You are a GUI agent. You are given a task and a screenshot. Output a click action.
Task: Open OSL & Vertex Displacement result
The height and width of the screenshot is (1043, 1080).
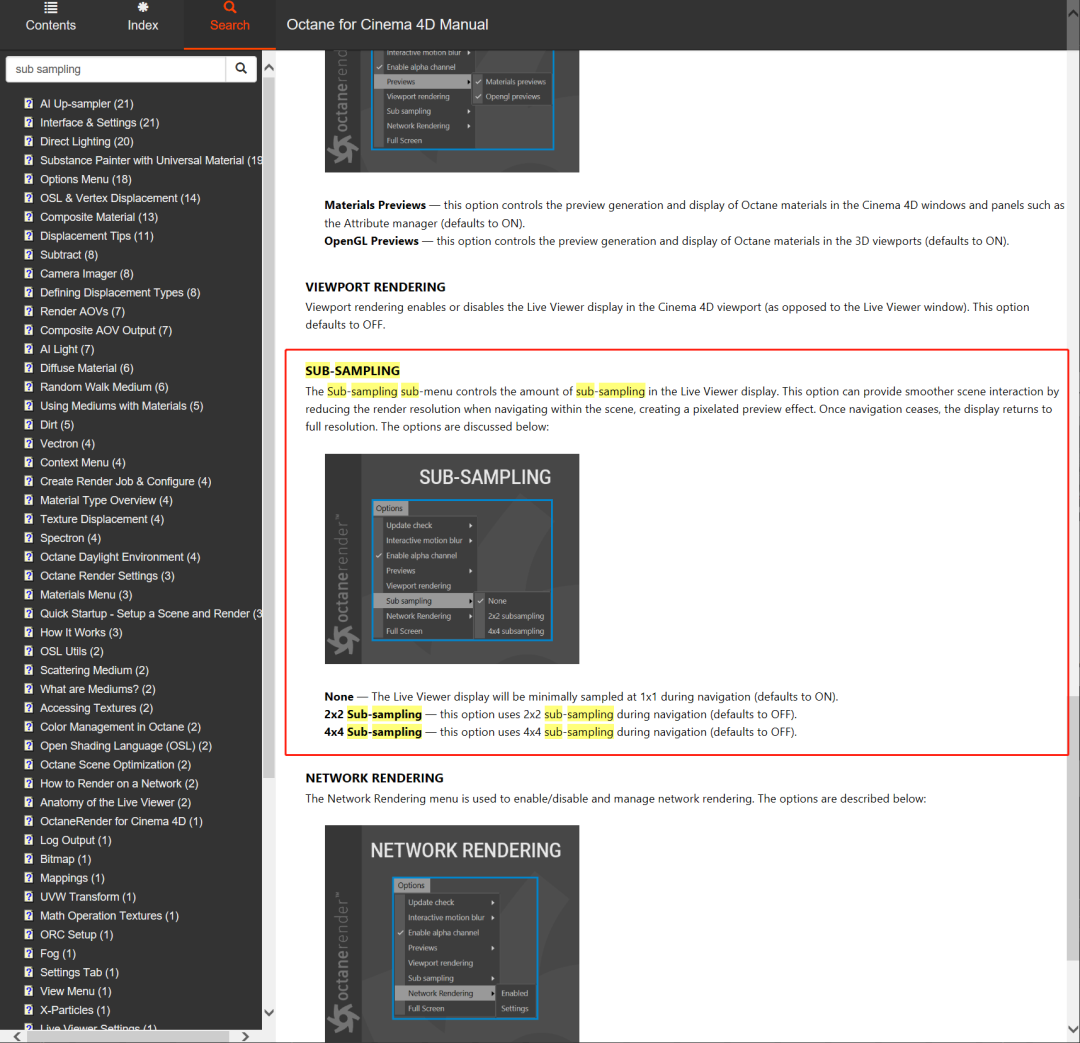click(120, 198)
